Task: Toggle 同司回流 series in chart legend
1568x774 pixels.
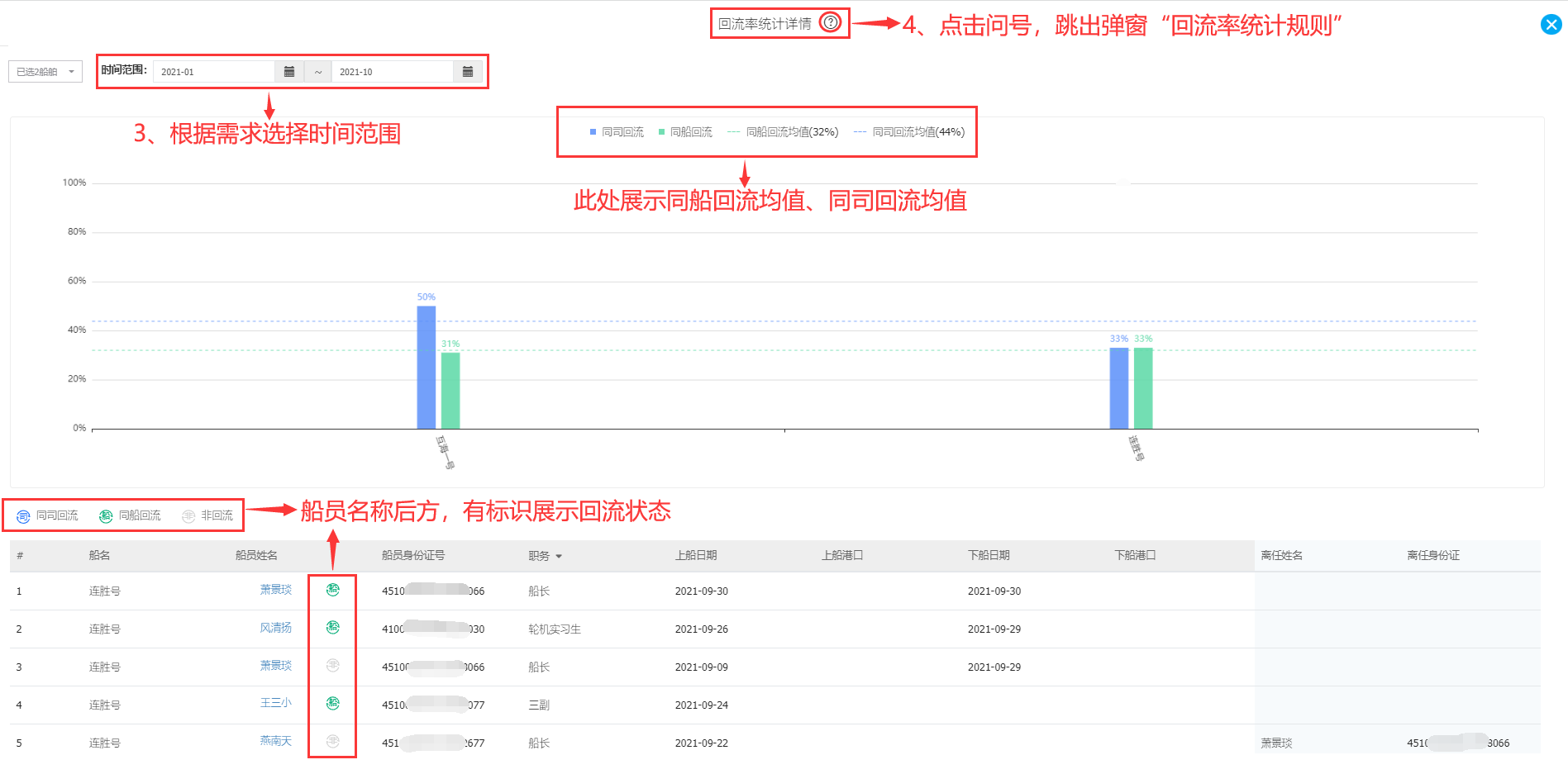Action: (x=617, y=132)
